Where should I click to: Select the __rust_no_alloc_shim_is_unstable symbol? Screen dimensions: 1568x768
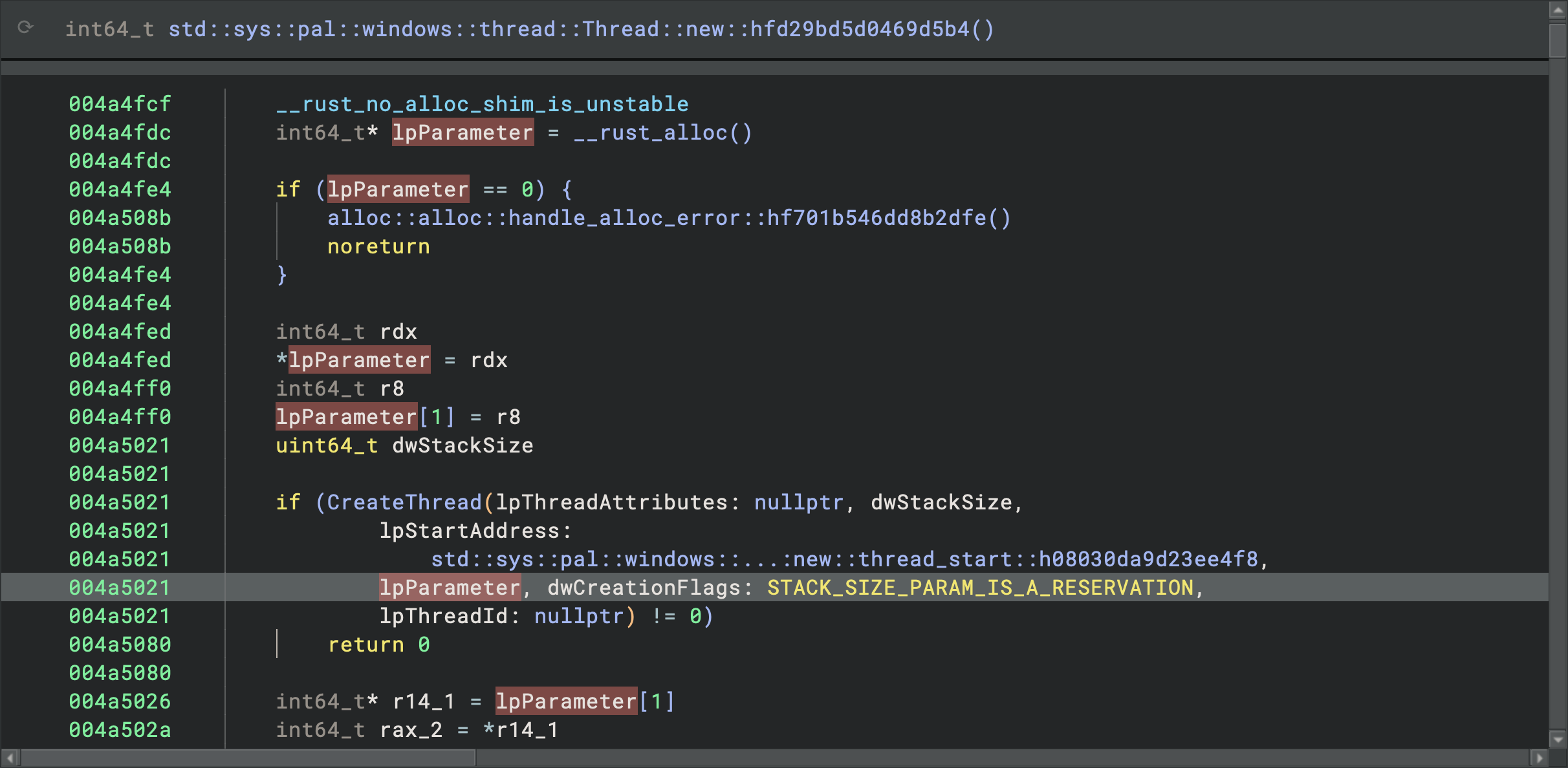tap(483, 104)
